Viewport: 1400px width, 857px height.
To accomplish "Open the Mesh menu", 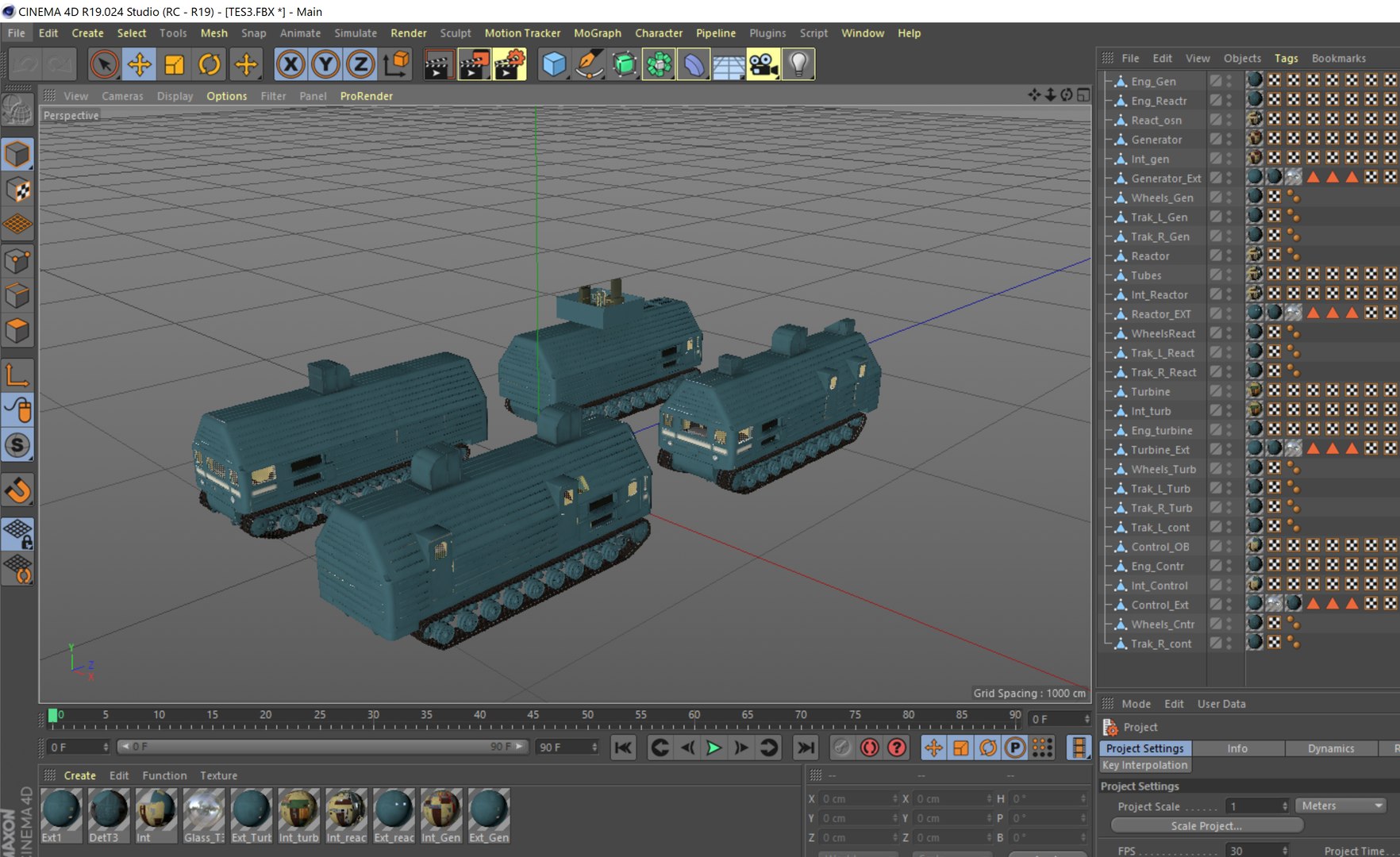I will [213, 33].
